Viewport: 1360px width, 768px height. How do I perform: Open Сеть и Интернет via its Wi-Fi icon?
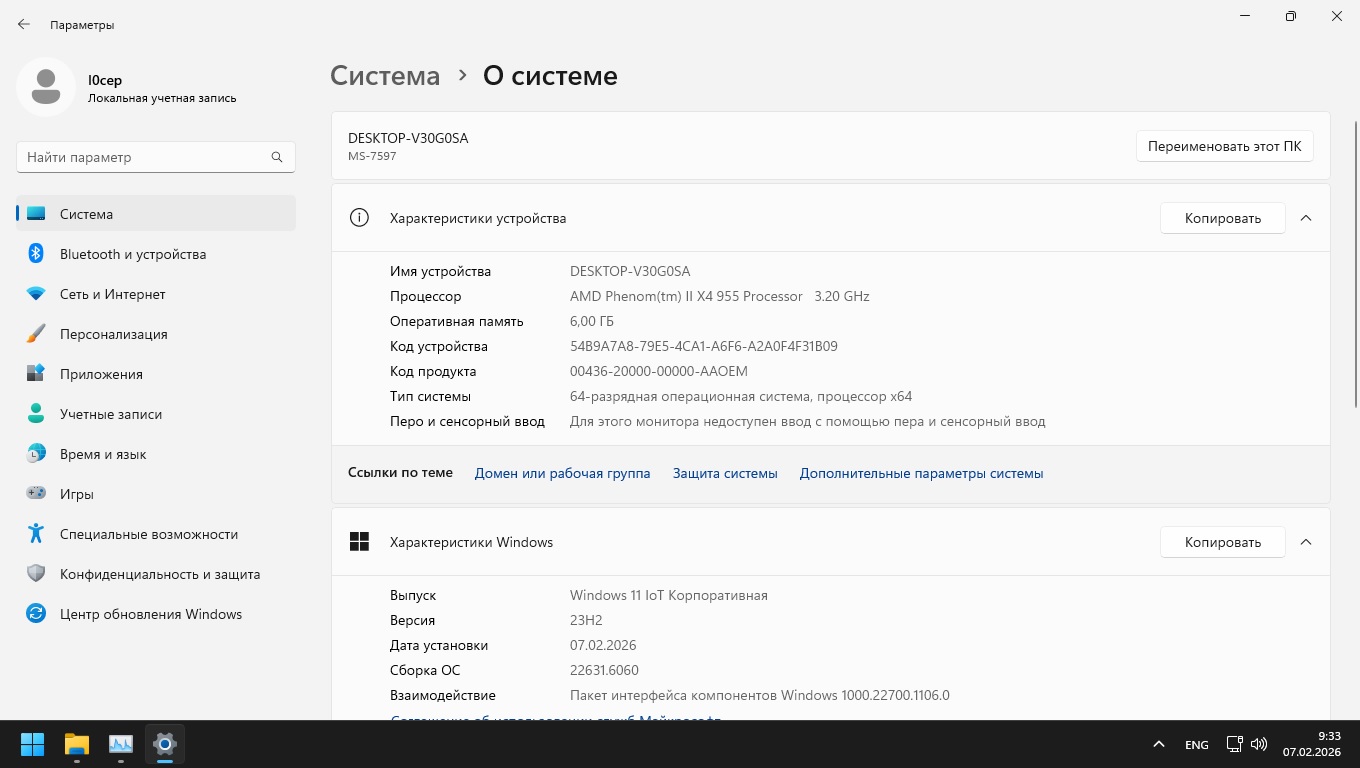[36, 294]
